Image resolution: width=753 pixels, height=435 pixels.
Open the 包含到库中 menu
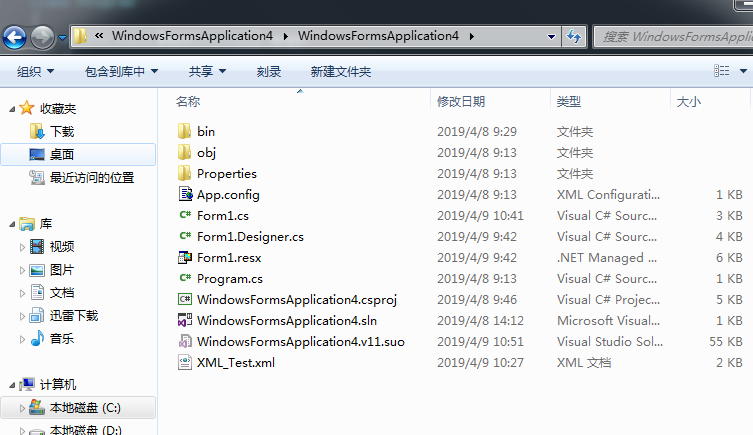121,72
